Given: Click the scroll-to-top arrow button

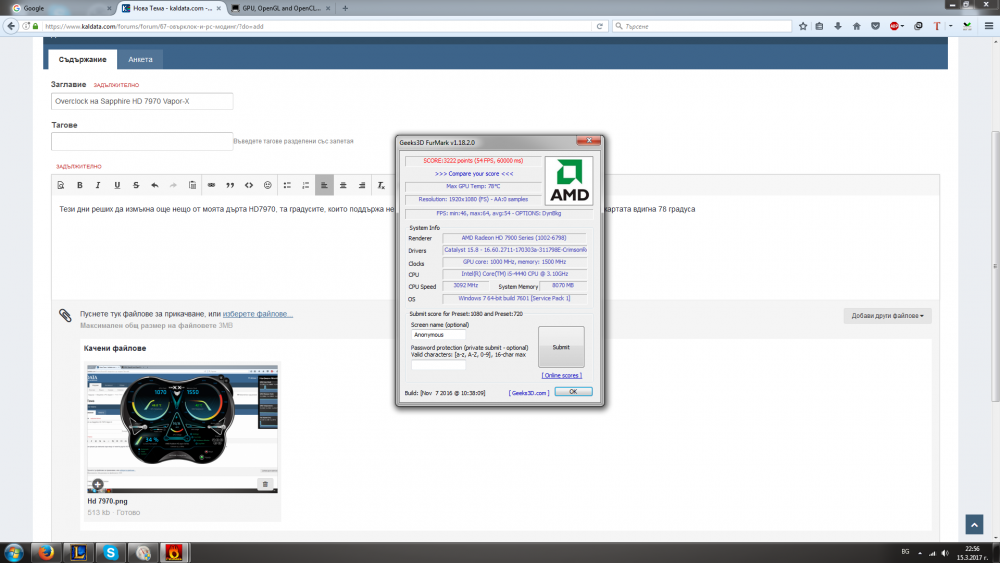Looking at the screenshot, I should pyautogui.click(x=974, y=524).
